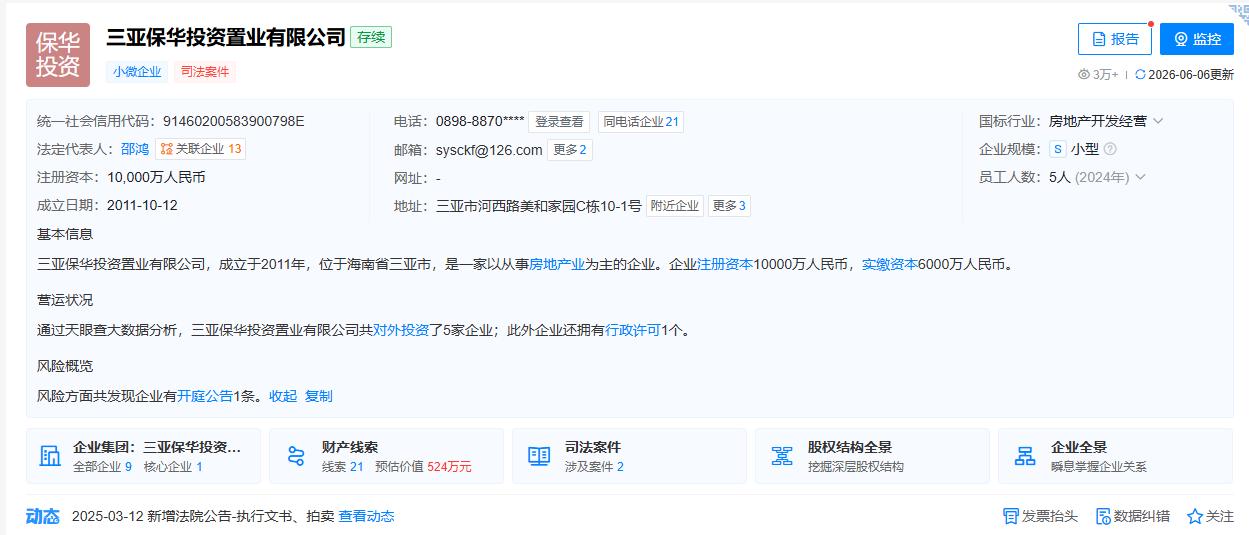
Task: Click help question icon beside 小型
Action: (1110, 149)
